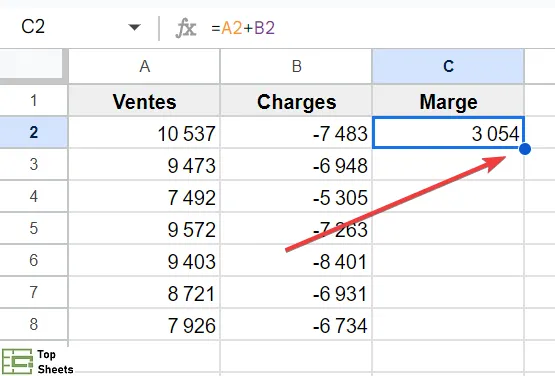Image resolution: width=555 pixels, height=376 pixels.
Task: Select column C header
Action: 448,66
